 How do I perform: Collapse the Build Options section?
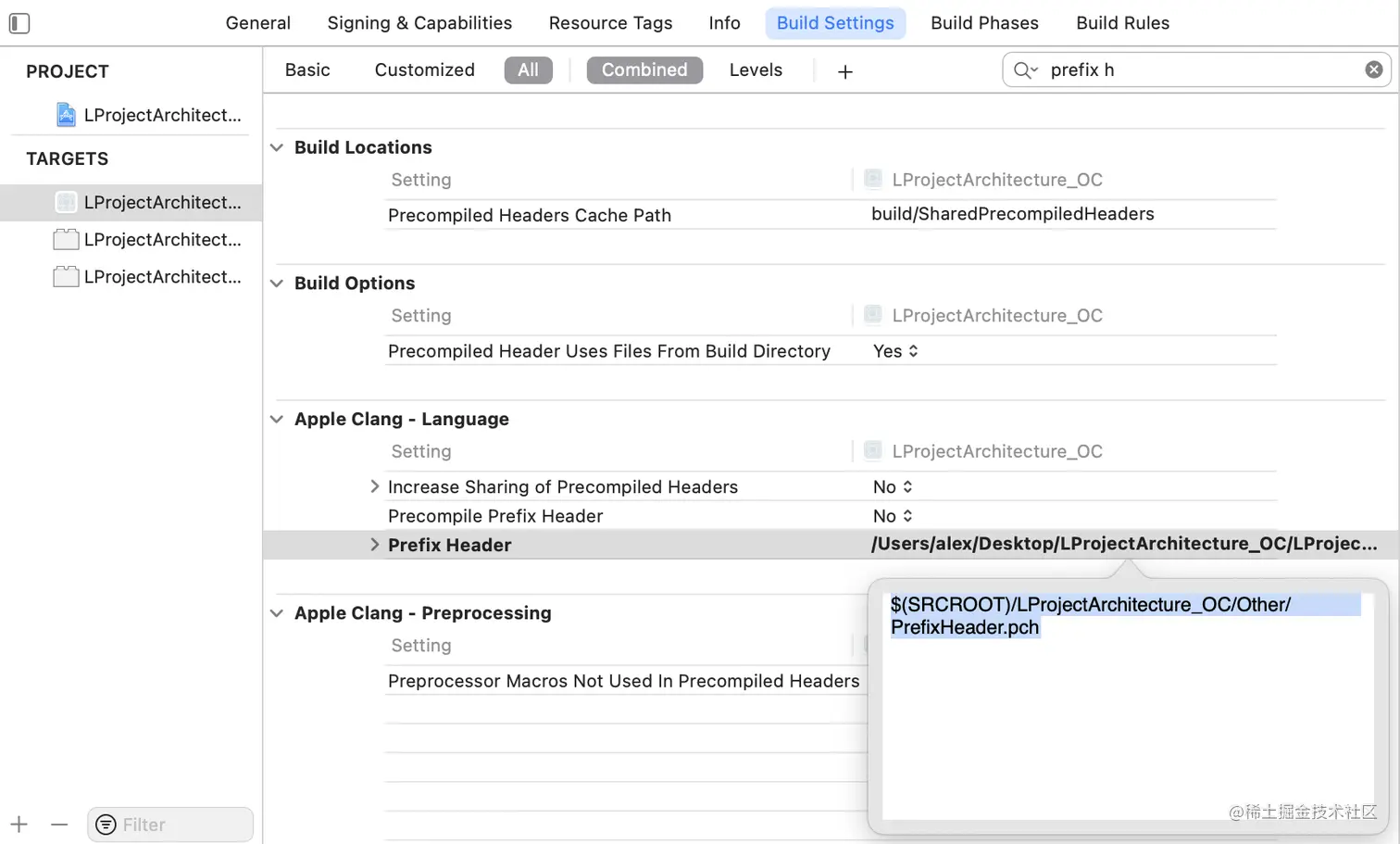coord(277,283)
